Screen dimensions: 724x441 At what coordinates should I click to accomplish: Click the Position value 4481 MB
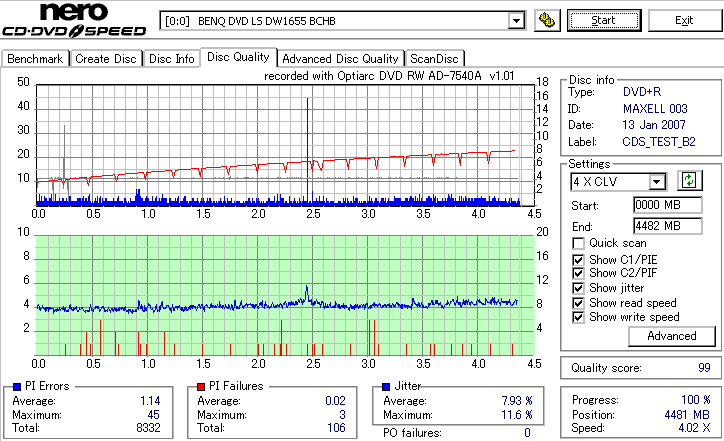click(x=687, y=415)
